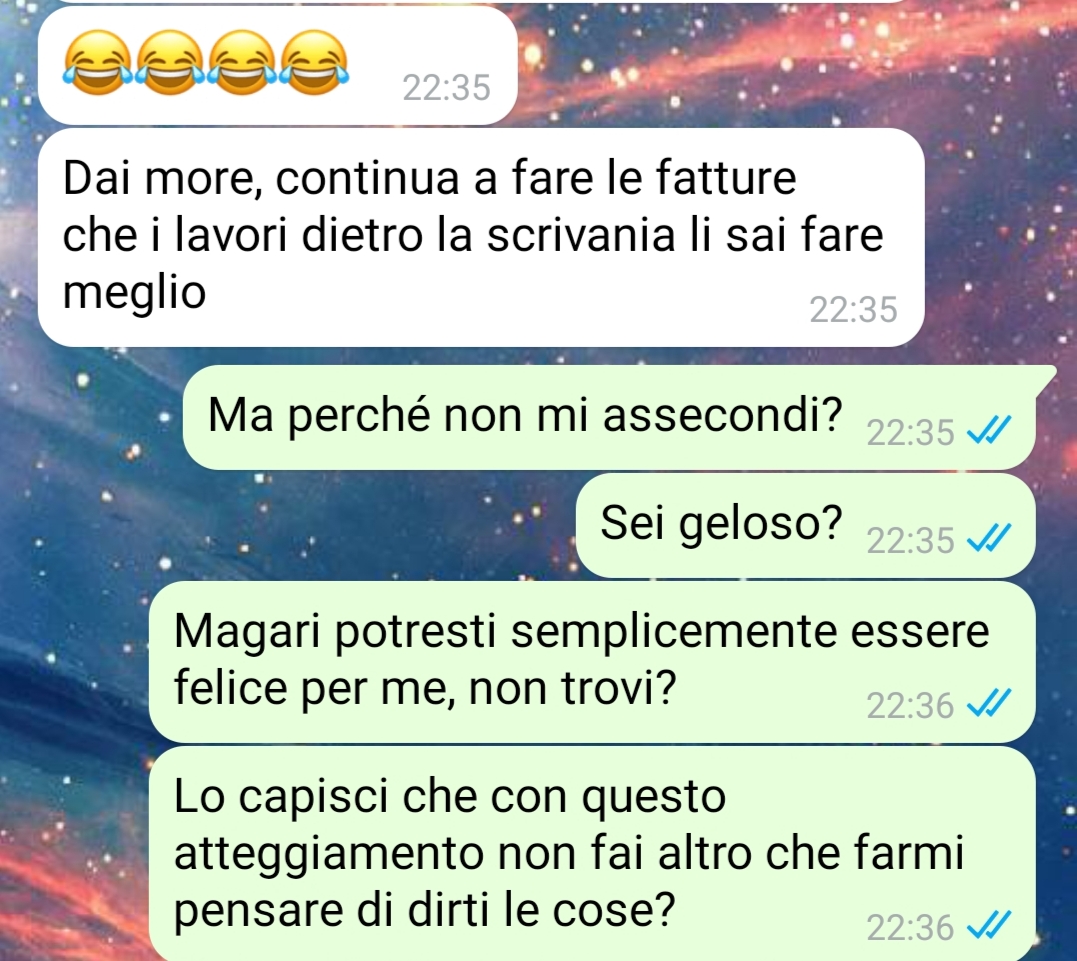1077x961 pixels.
Task: Tap blue double-check beside 'Sei geloso?'
Action: tap(988, 539)
